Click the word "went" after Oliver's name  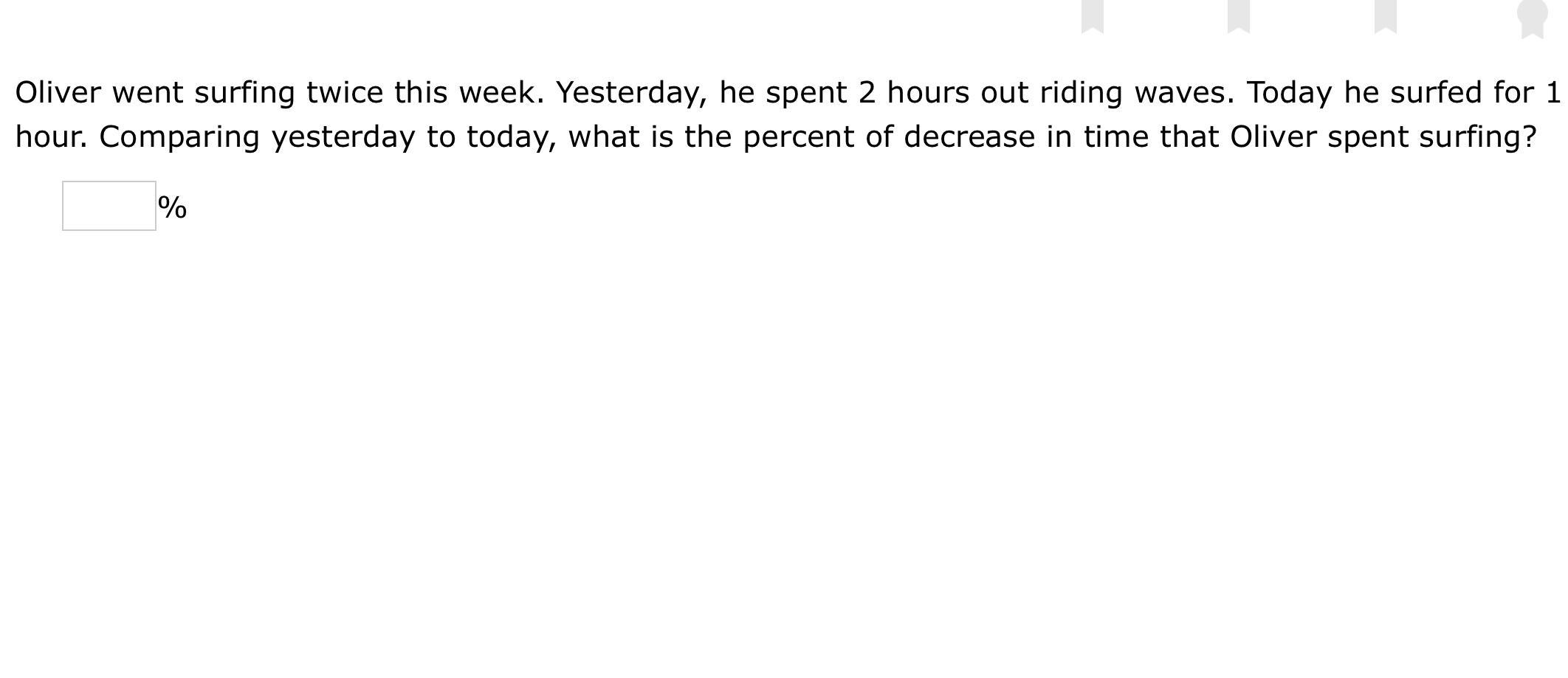(x=148, y=94)
